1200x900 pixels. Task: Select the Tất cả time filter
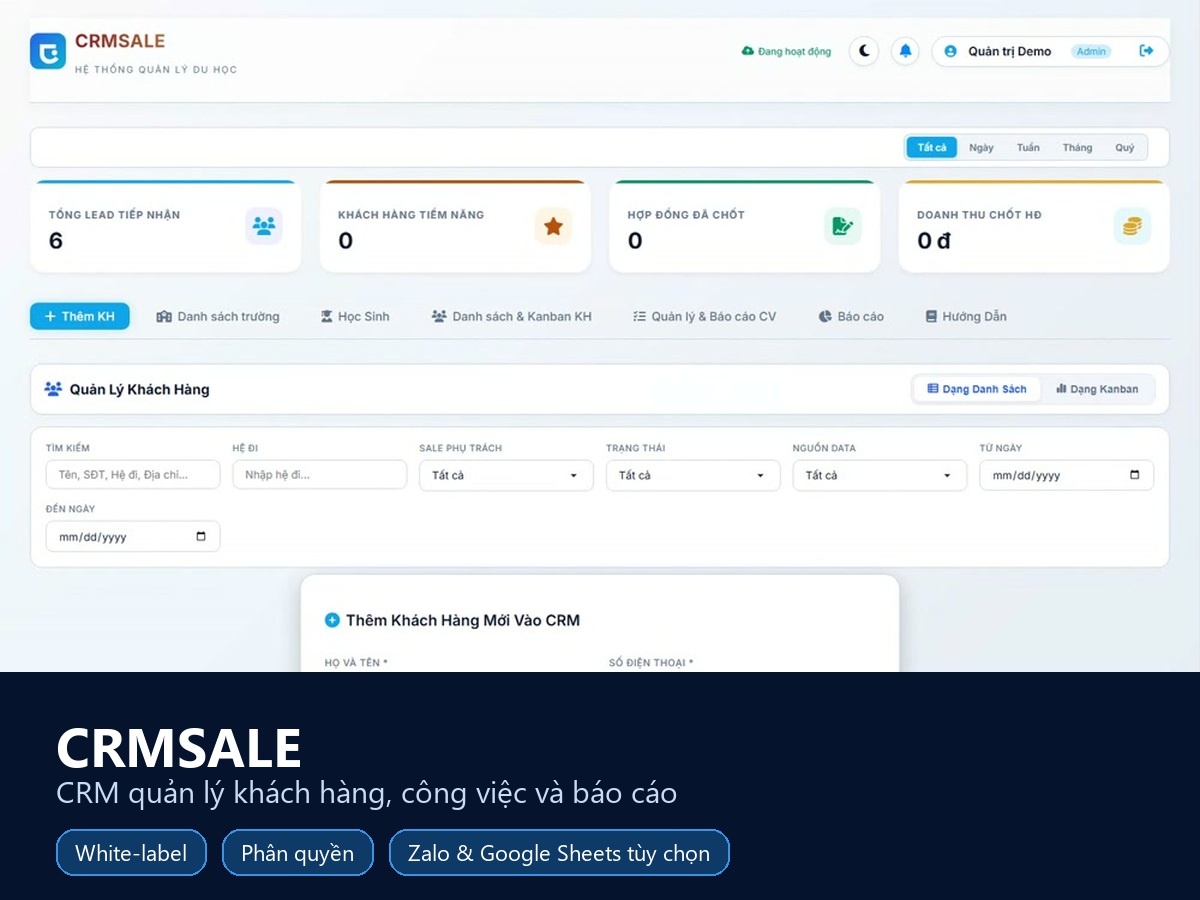pyautogui.click(x=932, y=148)
